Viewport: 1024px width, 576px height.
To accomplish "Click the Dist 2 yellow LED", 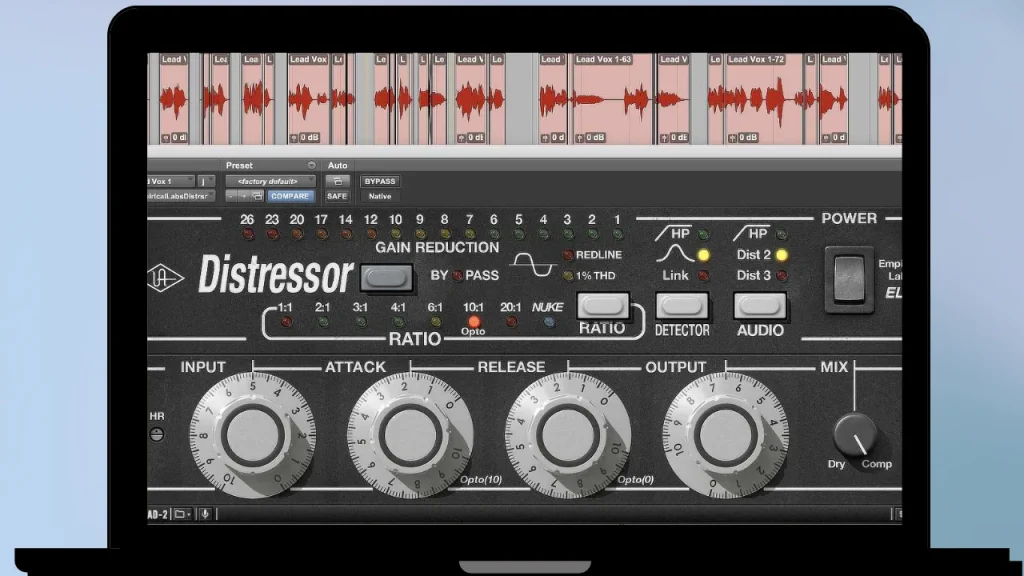I will [x=781, y=255].
